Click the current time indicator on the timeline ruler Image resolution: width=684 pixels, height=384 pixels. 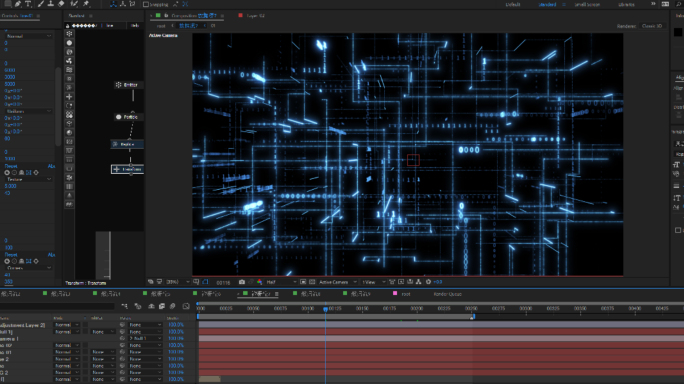(325, 309)
